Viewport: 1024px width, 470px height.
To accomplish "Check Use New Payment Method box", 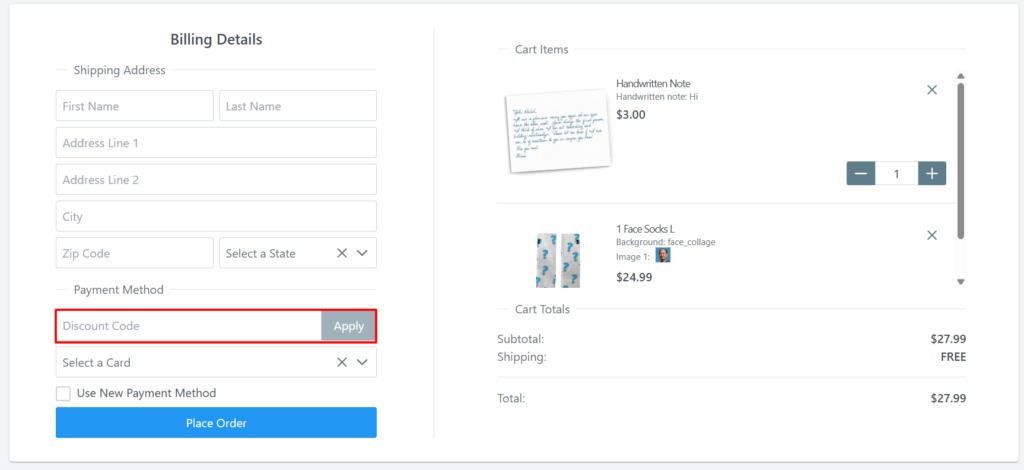I will pyautogui.click(x=64, y=393).
